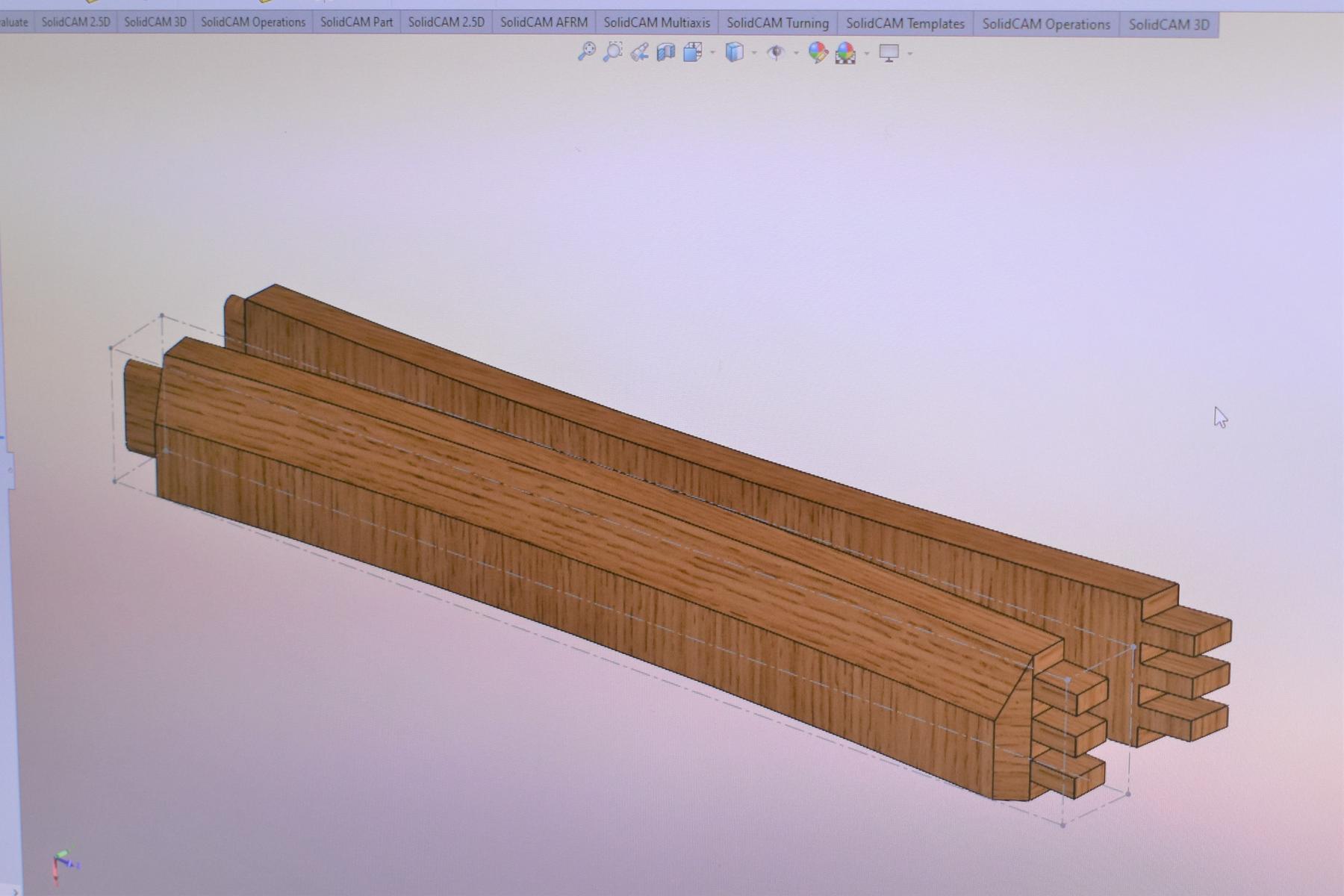Select the rightmost SolidCAM 3D tab
This screenshot has width=1344, height=896.
[1169, 25]
